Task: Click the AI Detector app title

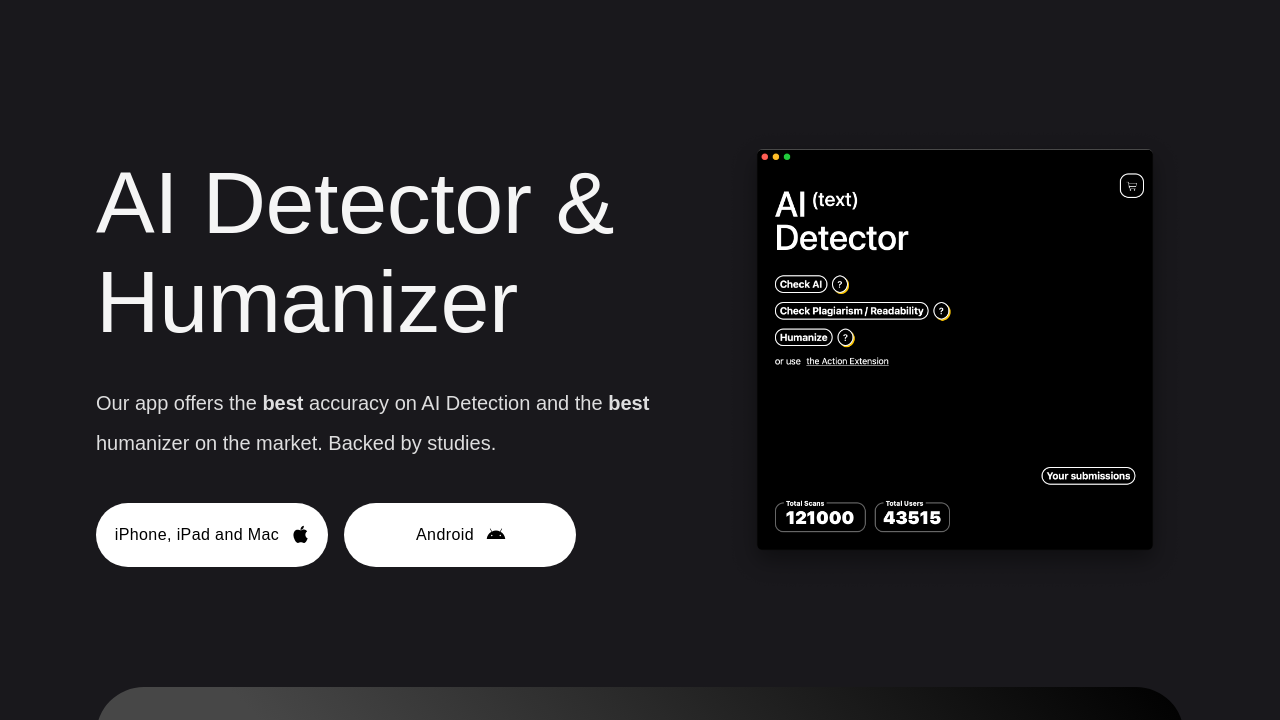Action: [841, 220]
